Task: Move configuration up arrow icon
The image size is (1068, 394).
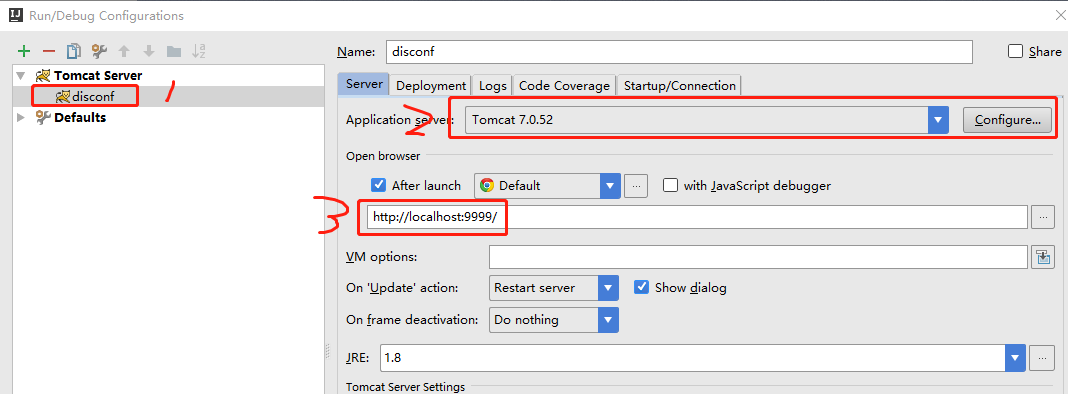Action: click(x=124, y=50)
